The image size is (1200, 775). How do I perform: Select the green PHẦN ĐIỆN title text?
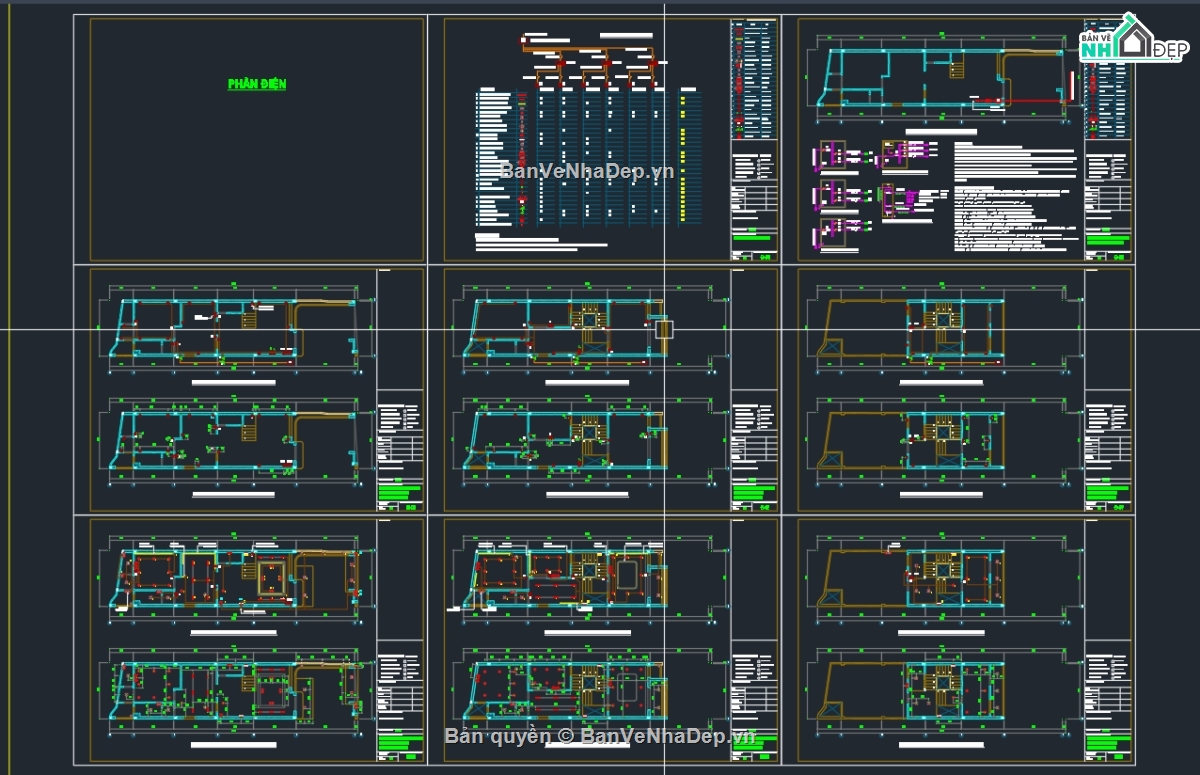pyautogui.click(x=257, y=84)
